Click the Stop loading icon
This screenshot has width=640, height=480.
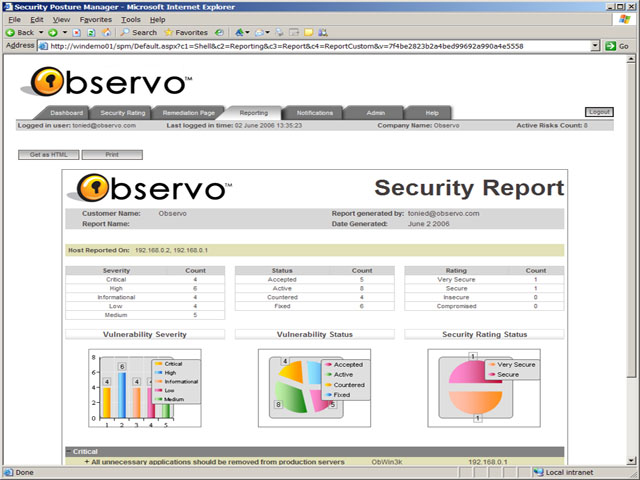(x=76, y=33)
